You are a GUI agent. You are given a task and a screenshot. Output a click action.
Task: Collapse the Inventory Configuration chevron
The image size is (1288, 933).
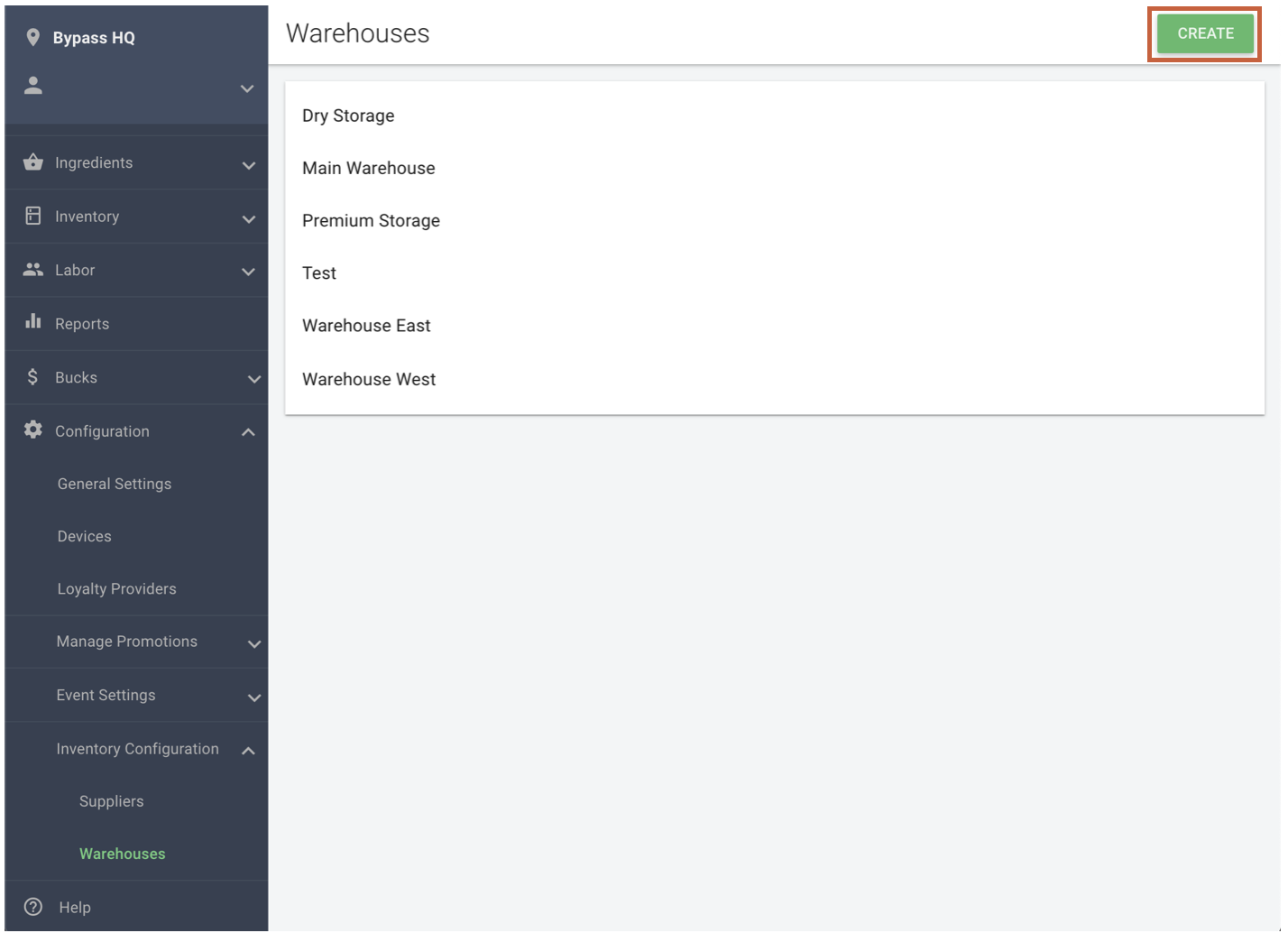pyautogui.click(x=249, y=751)
